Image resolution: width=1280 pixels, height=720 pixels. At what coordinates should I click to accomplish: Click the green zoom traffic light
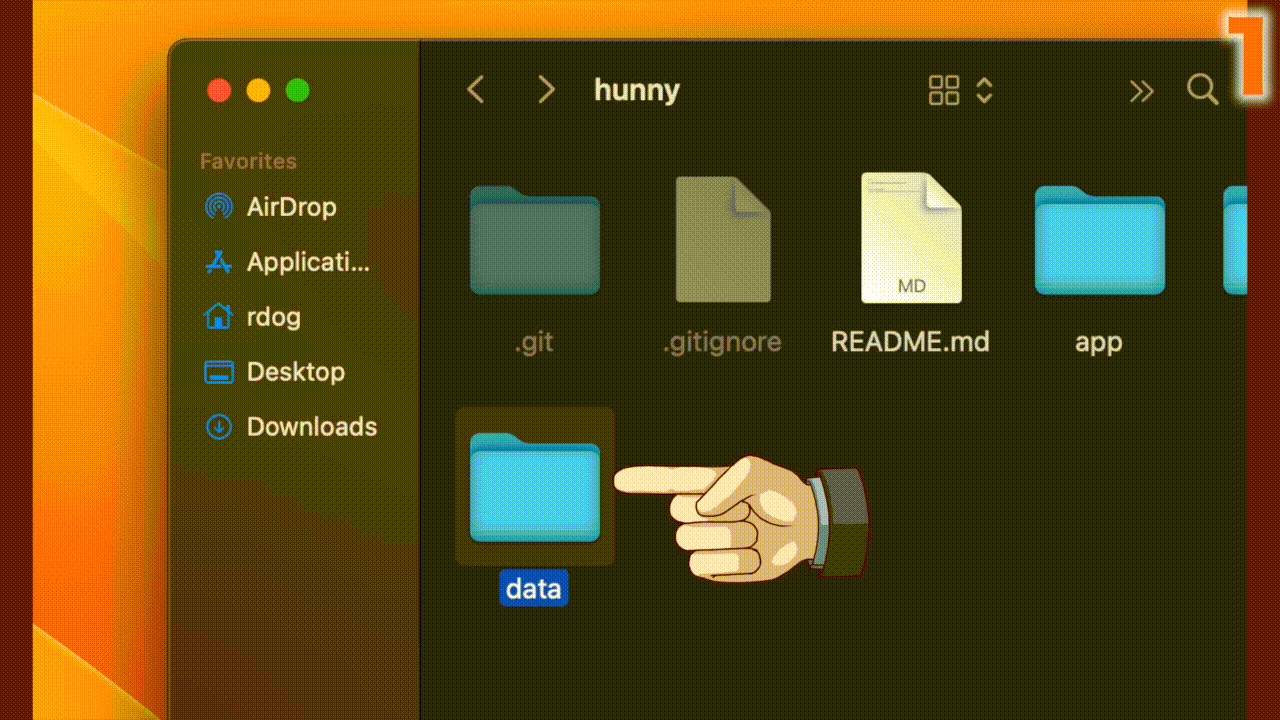[x=296, y=90]
